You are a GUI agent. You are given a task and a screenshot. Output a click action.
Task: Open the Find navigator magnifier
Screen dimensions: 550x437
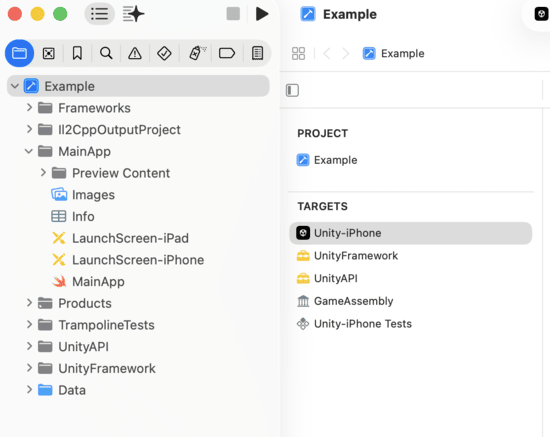click(x=106, y=53)
